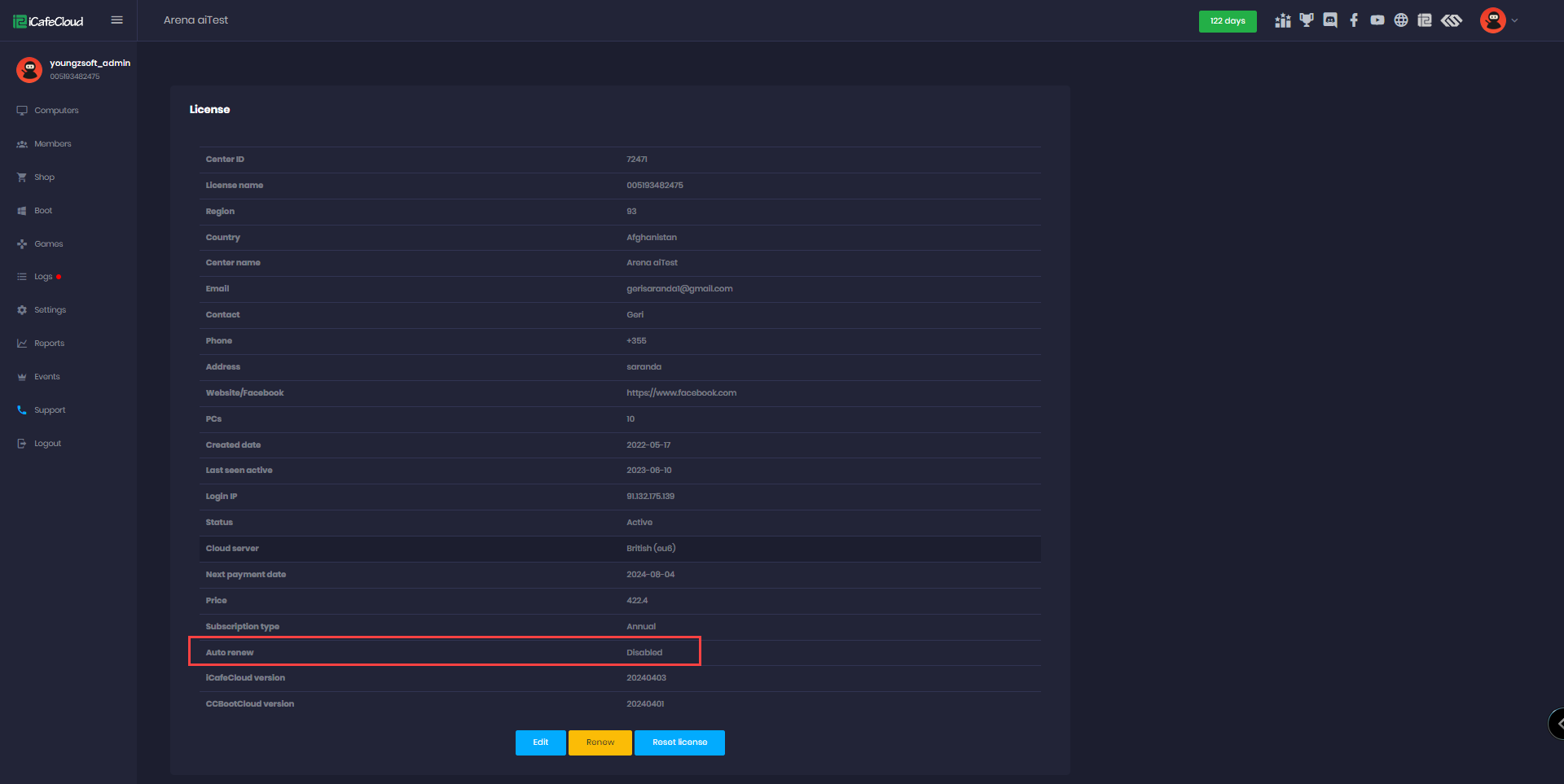This screenshot has height=784, width=1564.
Task: Open Logs in the sidebar
Action: click(43, 277)
